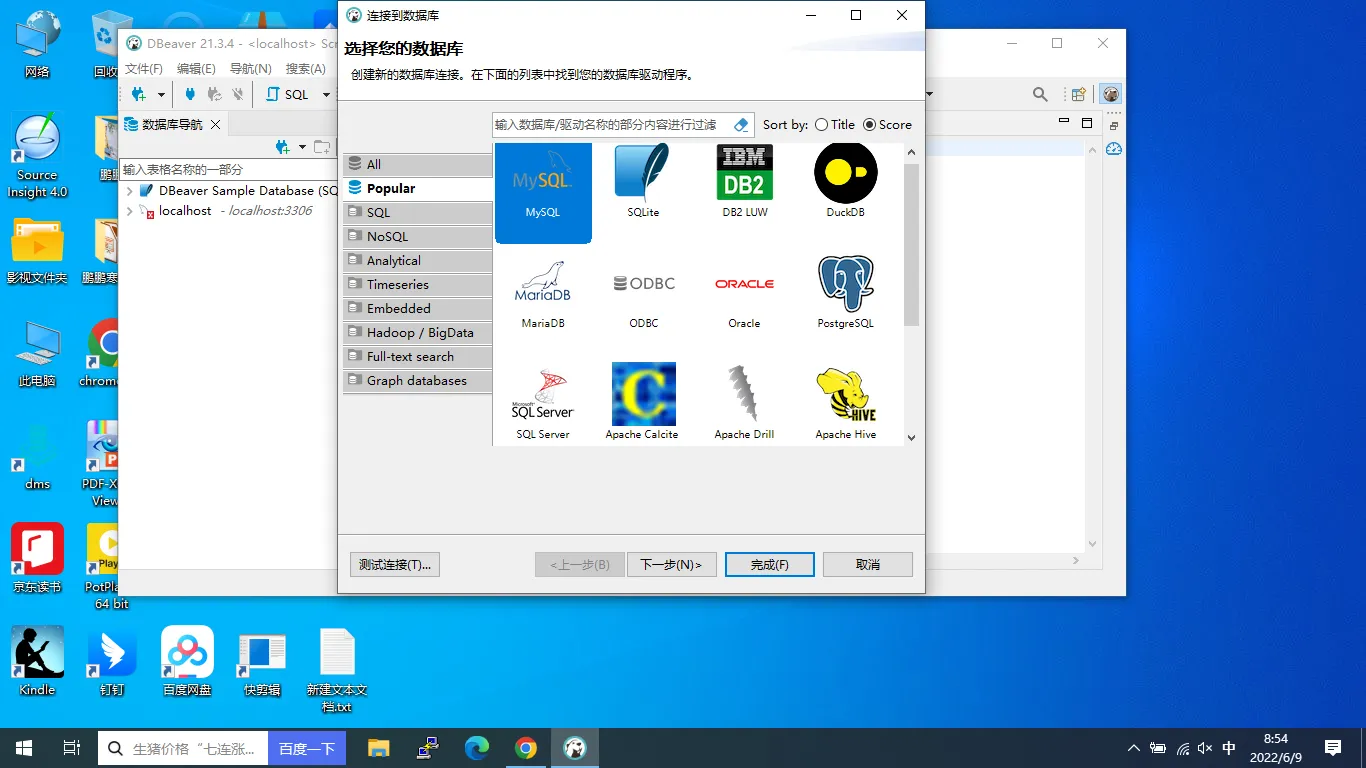The width and height of the screenshot is (1366, 768).
Task: Click the 完成(F) button
Action: [x=770, y=565]
